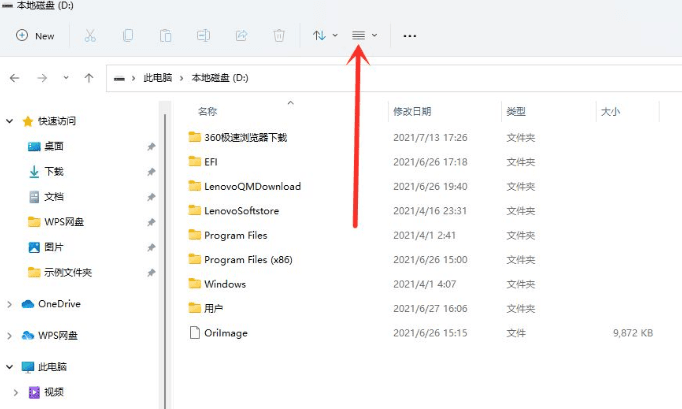This screenshot has width=682, height=409.
Task: Click the 2021/6/27 16:06 date cell
Action: (x=430, y=308)
